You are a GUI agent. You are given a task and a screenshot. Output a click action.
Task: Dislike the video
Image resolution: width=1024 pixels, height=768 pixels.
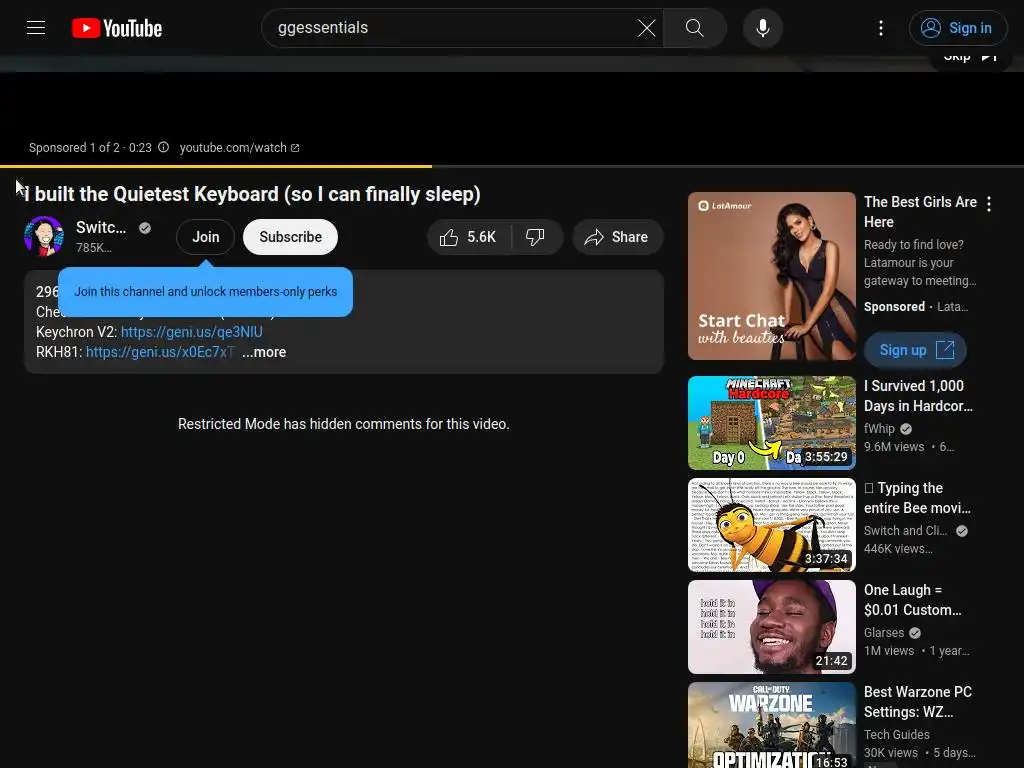(536, 237)
